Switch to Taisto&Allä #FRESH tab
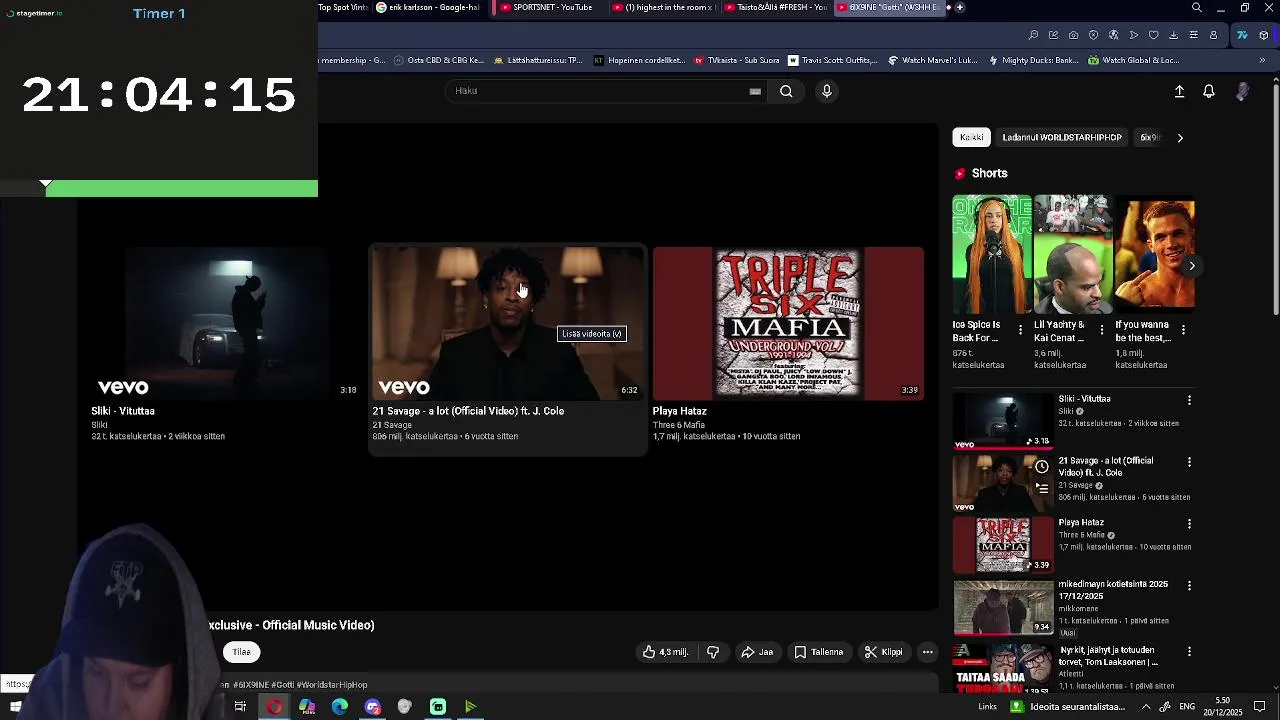The width and height of the screenshot is (1280, 720). coord(776,7)
